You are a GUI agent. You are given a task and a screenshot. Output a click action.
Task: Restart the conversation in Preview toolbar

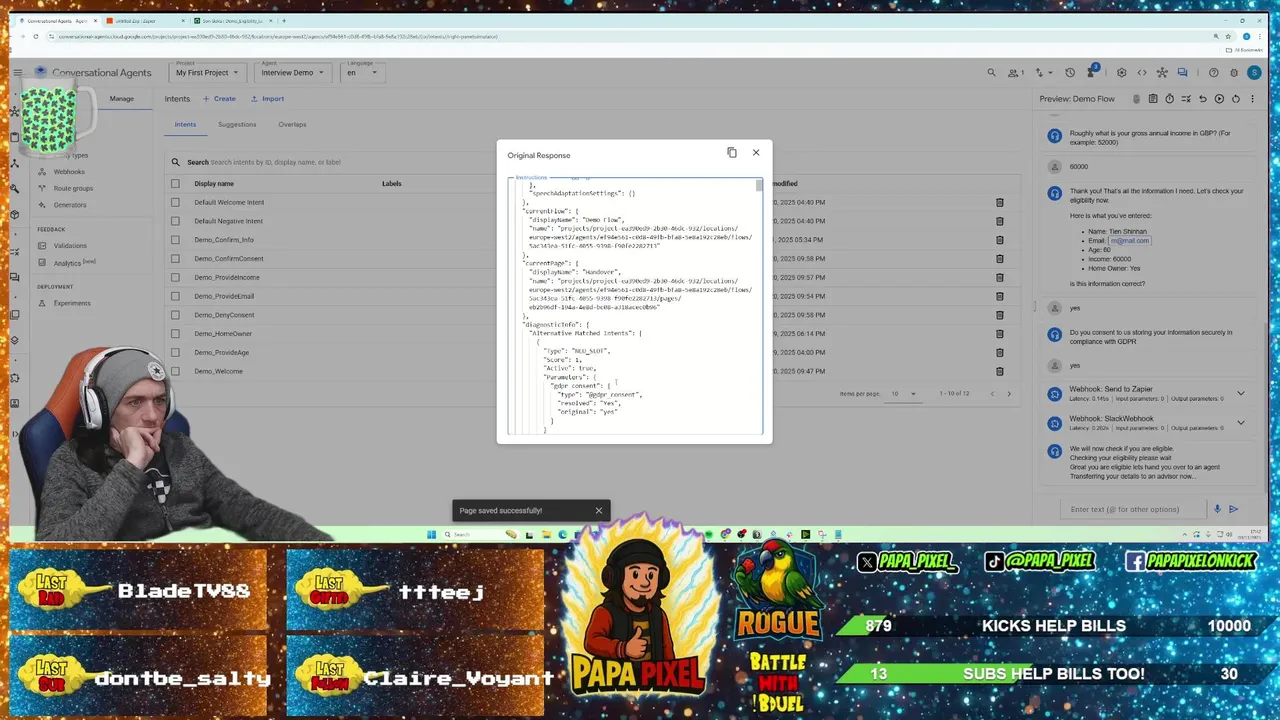1236,99
